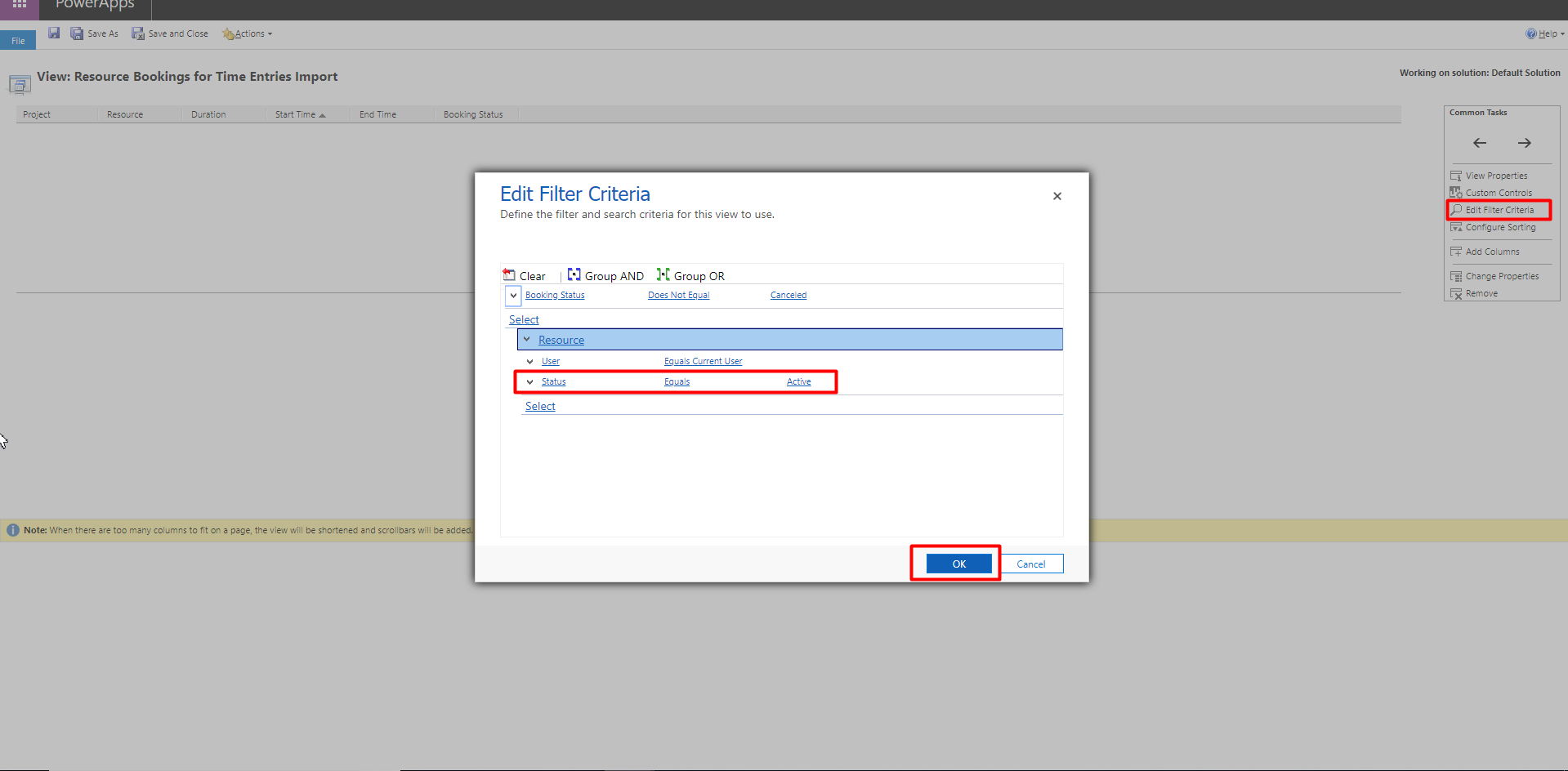The height and width of the screenshot is (771, 1568).
Task: Click the Save floppy disk icon
Action: click(x=54, y=33)
